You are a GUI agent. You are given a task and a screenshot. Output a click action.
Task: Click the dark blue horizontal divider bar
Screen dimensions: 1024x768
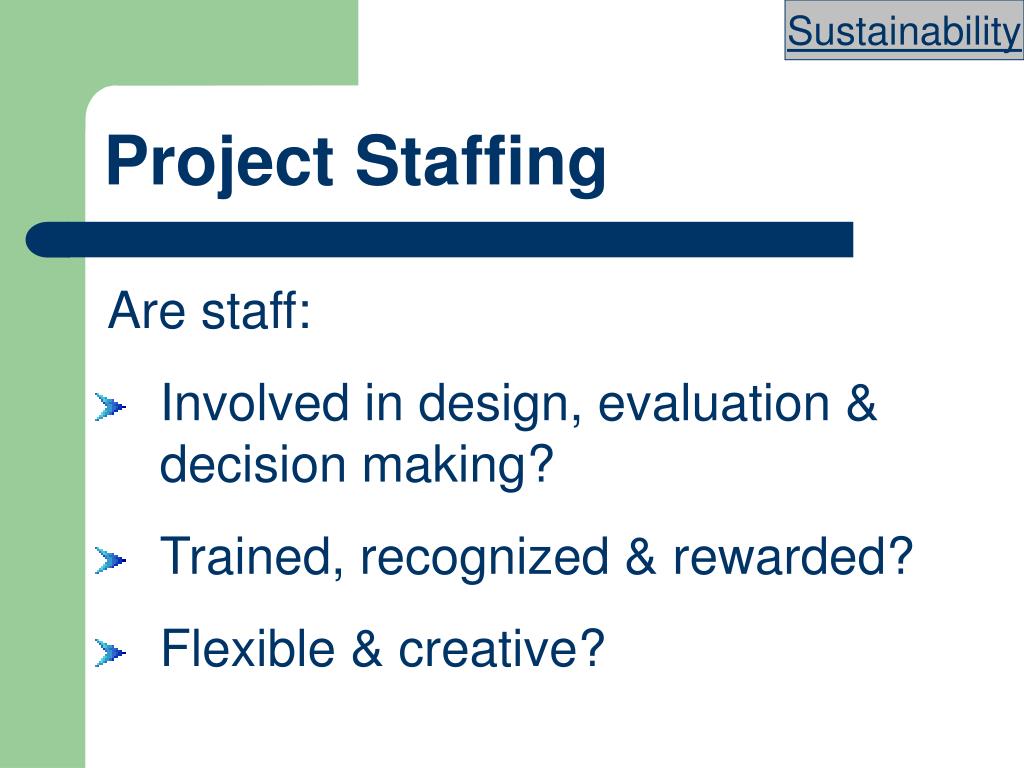[x=440, y=240]
